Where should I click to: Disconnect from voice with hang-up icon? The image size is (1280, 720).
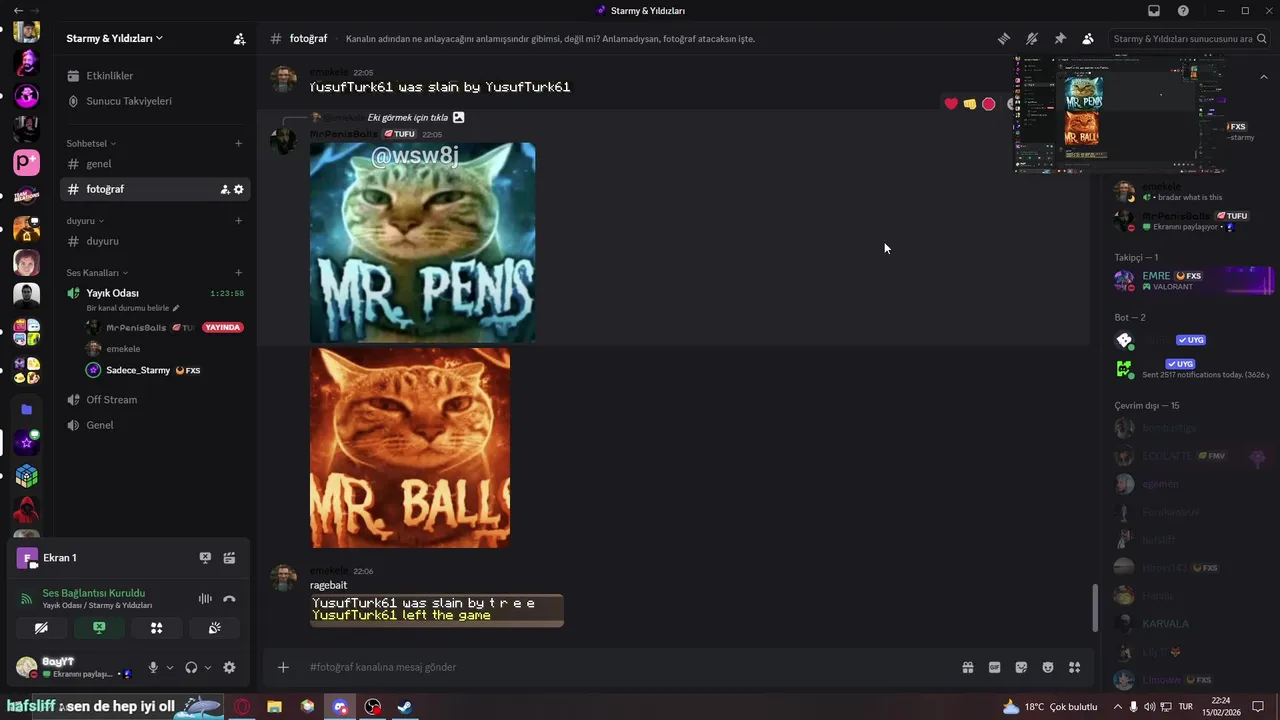point(229,599)
